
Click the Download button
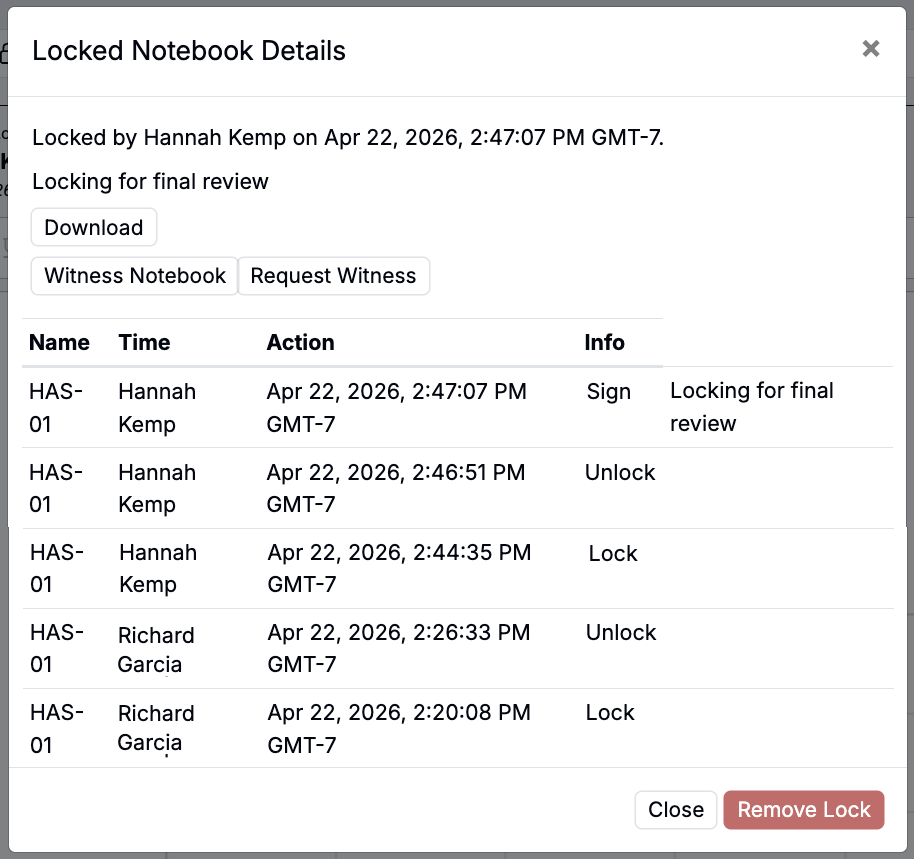(94, 227)
